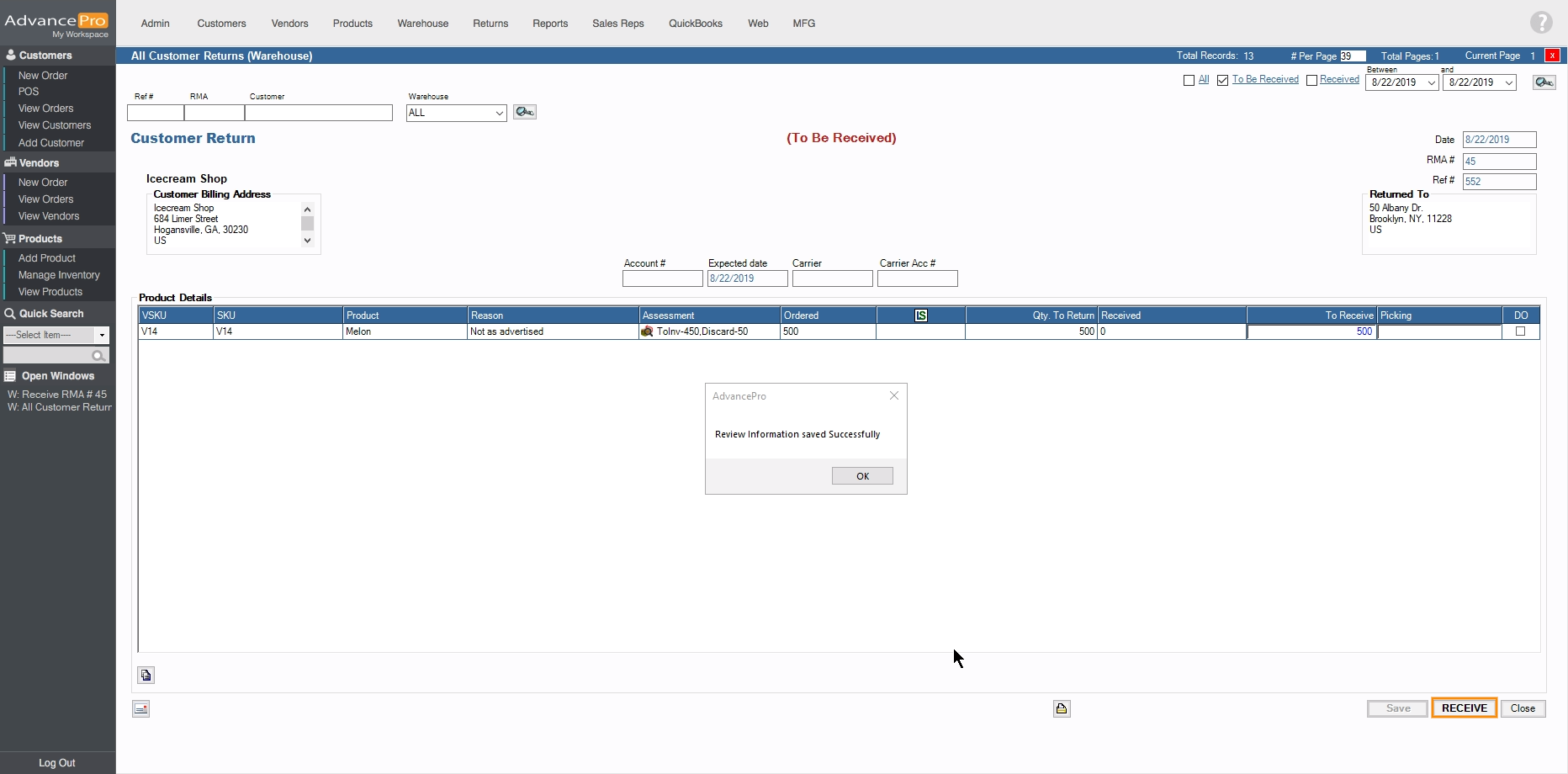
Task: Click the document icon below the product table
Action: point(146,675)
